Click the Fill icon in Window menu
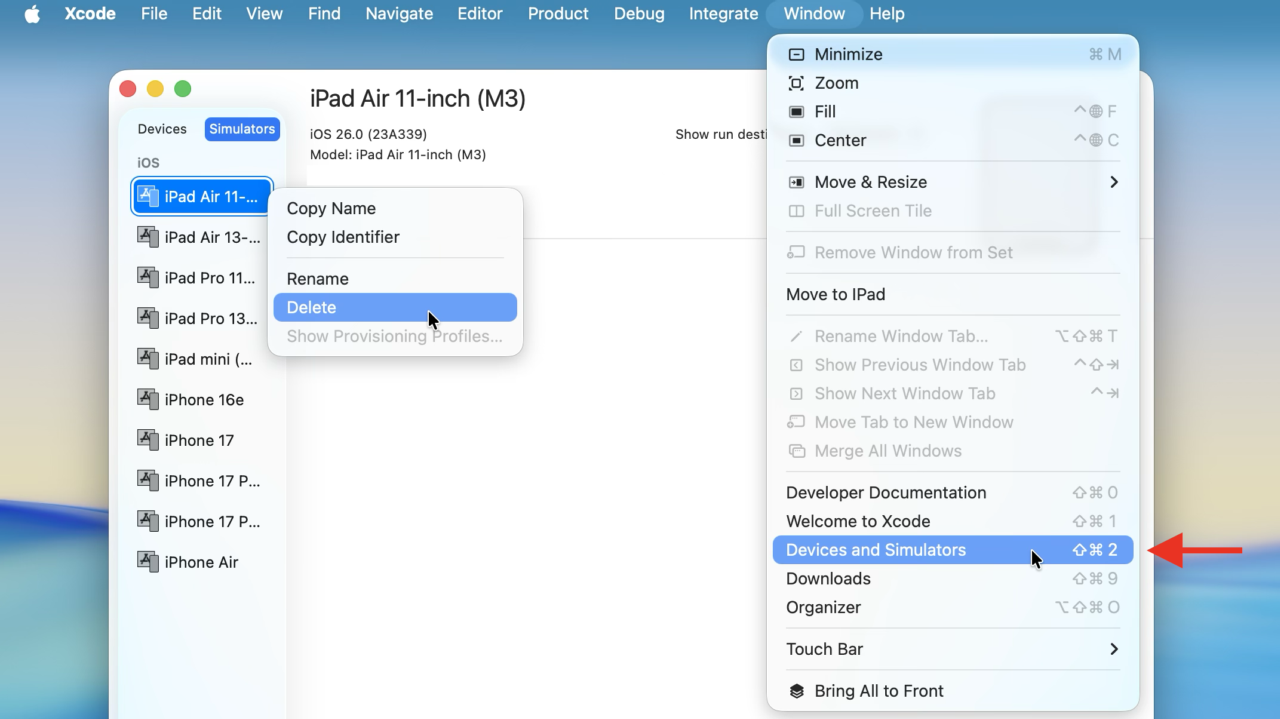1280x719 pixels. click(796, 112)
